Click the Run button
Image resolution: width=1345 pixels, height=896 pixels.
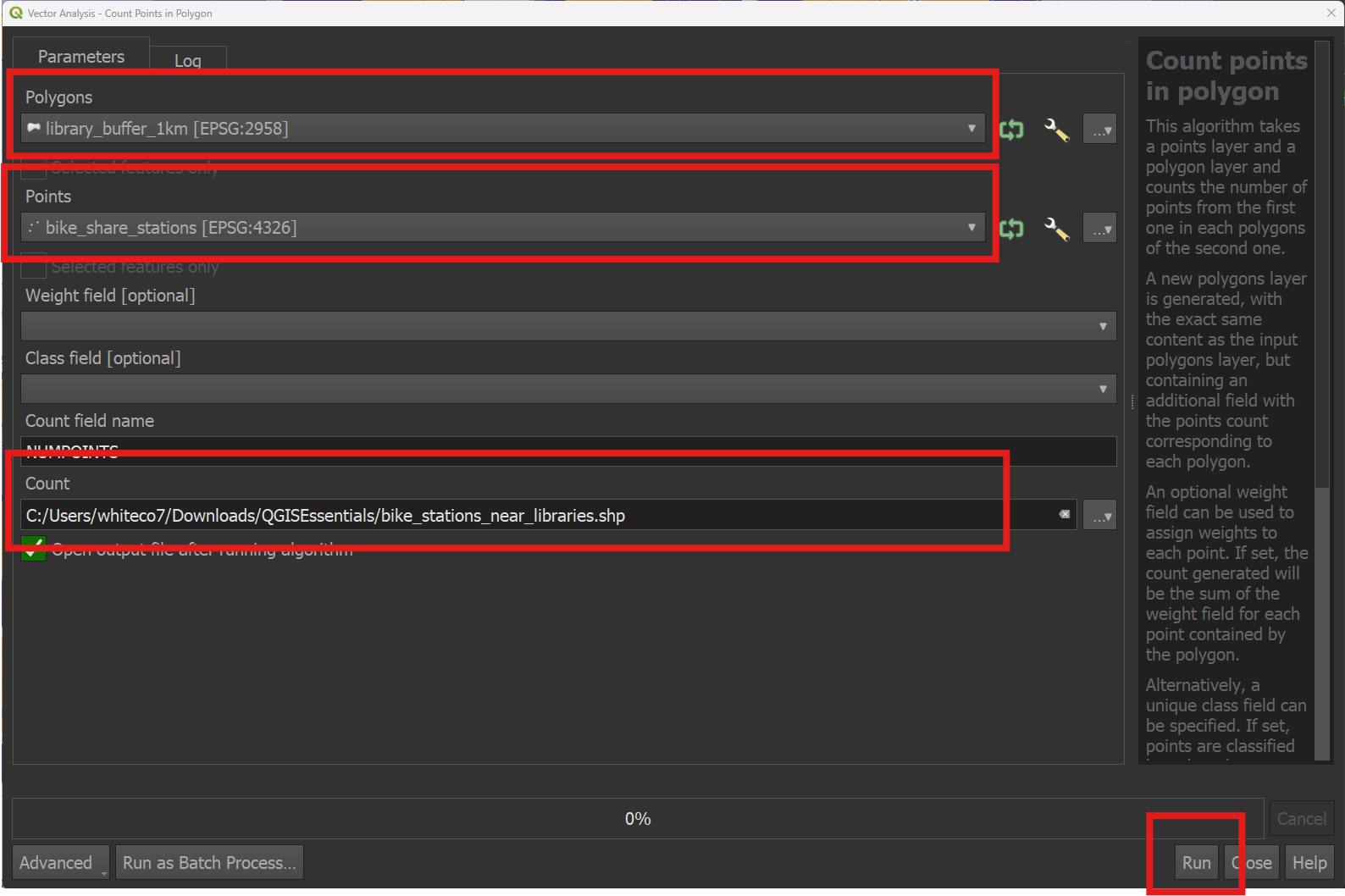1196,862
